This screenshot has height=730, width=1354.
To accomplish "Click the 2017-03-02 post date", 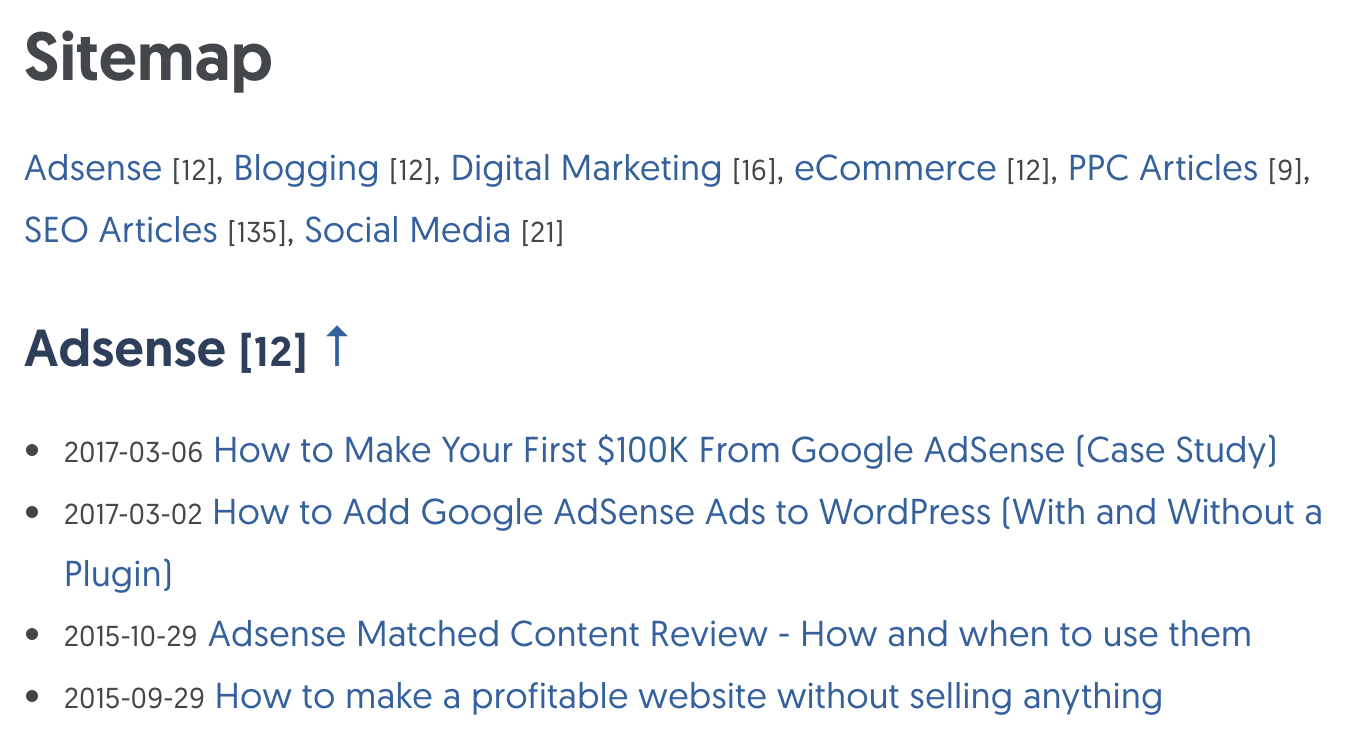I will pos(134,514).
